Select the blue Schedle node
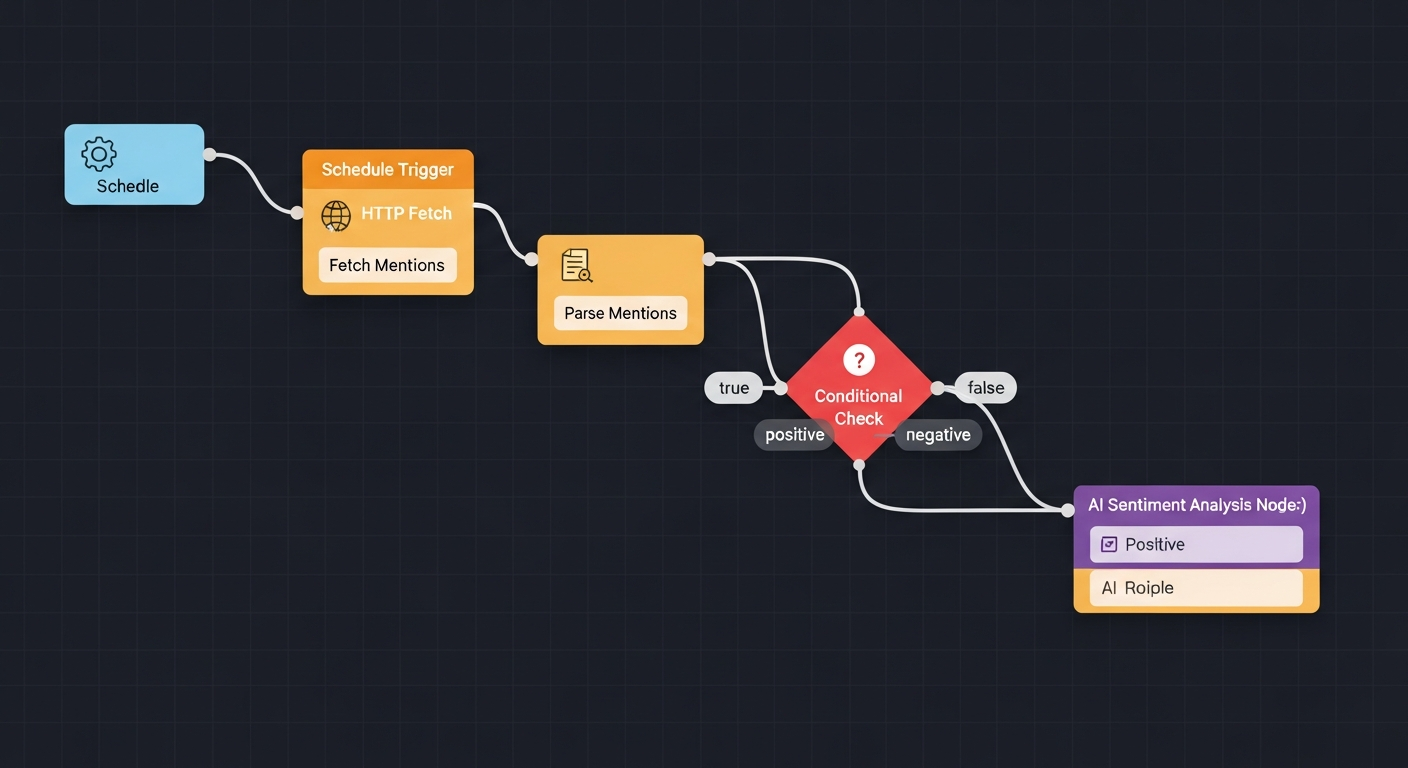1408x768 pixels. pos(134,165)
